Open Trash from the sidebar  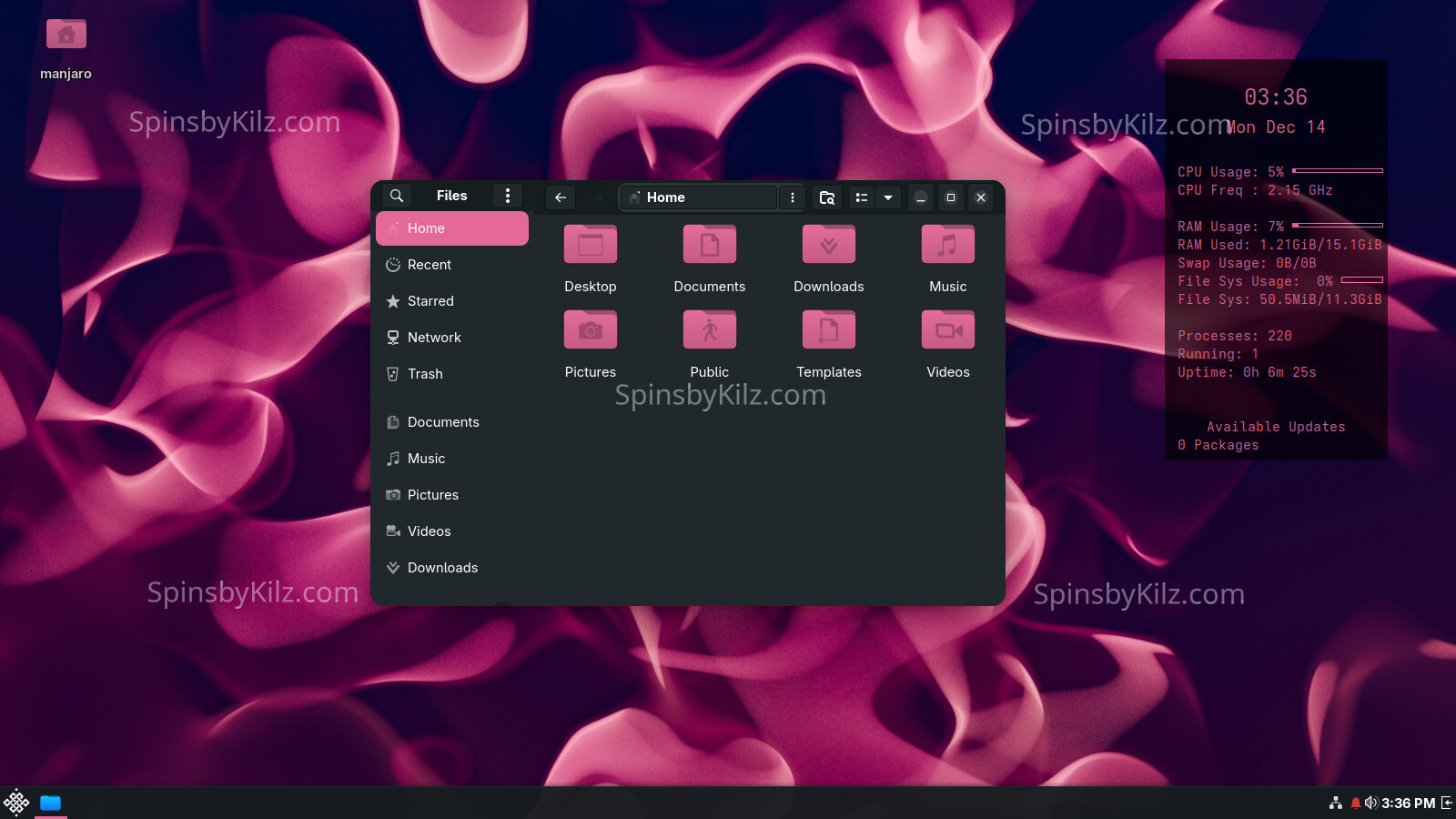(424, 374)
